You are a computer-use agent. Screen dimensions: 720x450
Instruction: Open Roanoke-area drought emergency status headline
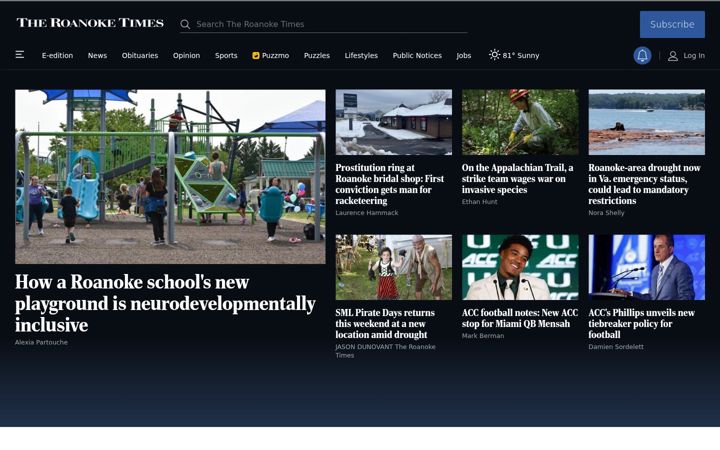tap(644, 184)
